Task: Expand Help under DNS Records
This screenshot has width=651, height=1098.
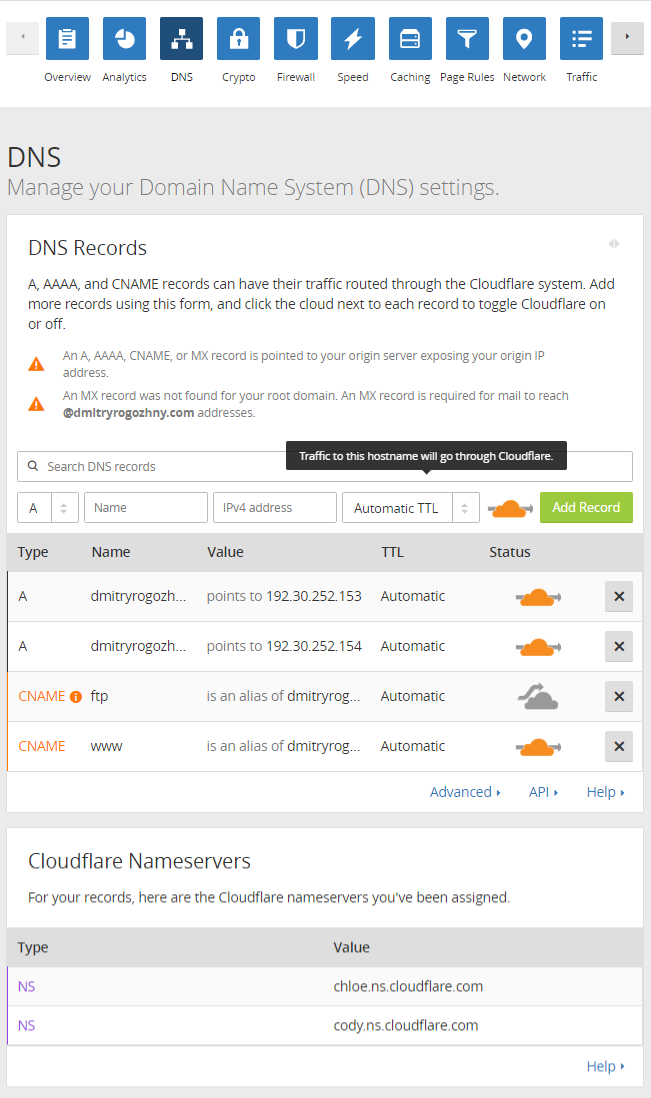Action: coord(606,792)
